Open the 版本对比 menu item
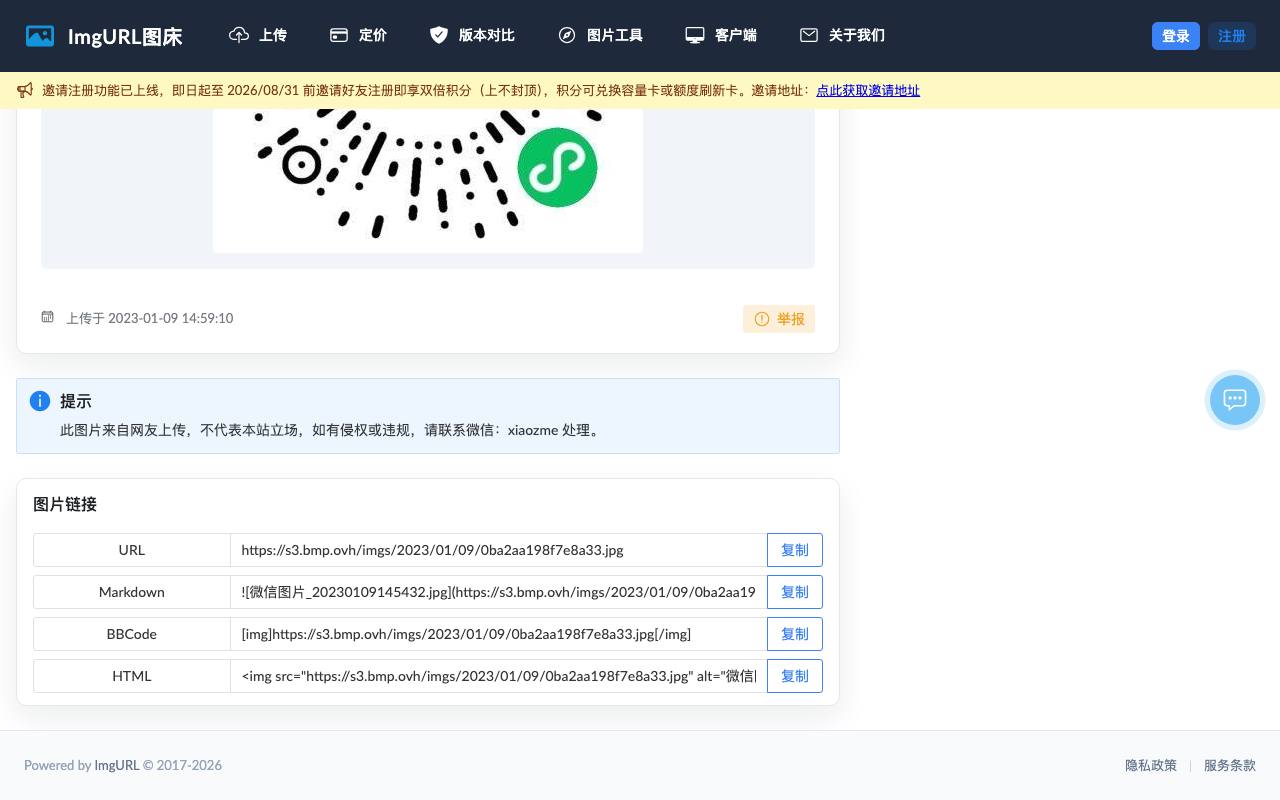This screenshot has width=1280, height=800. (x=472, y=35)
